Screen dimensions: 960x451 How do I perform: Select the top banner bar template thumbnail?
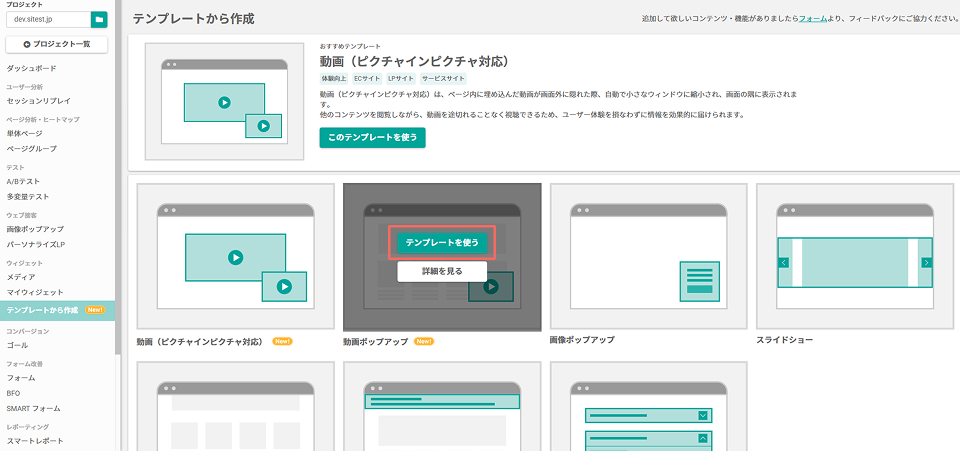click(442, 406)
